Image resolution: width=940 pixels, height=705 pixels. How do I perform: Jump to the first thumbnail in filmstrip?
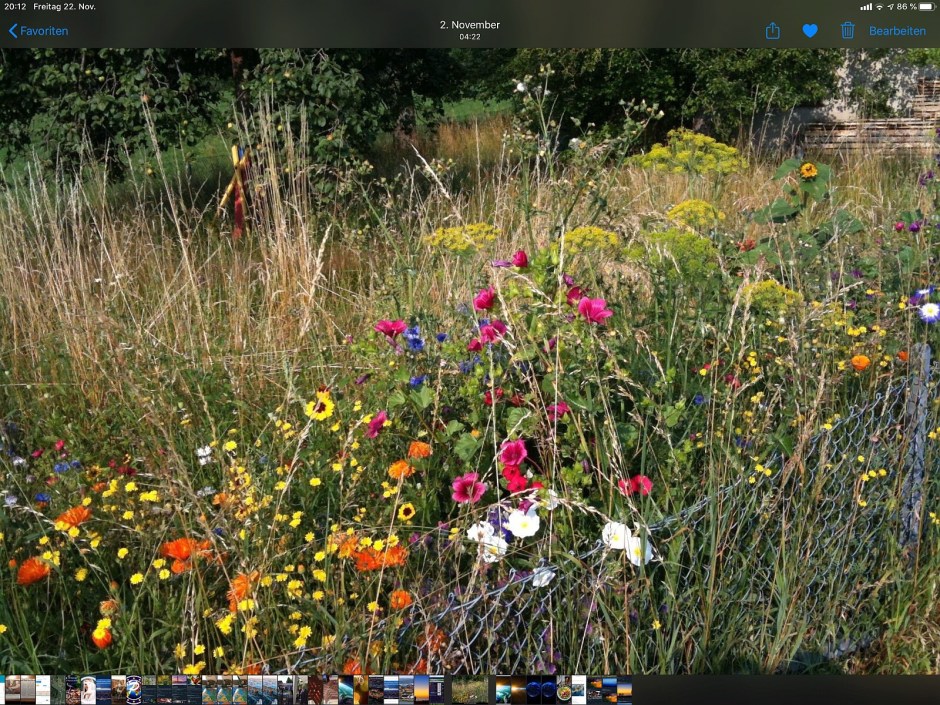click(x=5, y=690)
